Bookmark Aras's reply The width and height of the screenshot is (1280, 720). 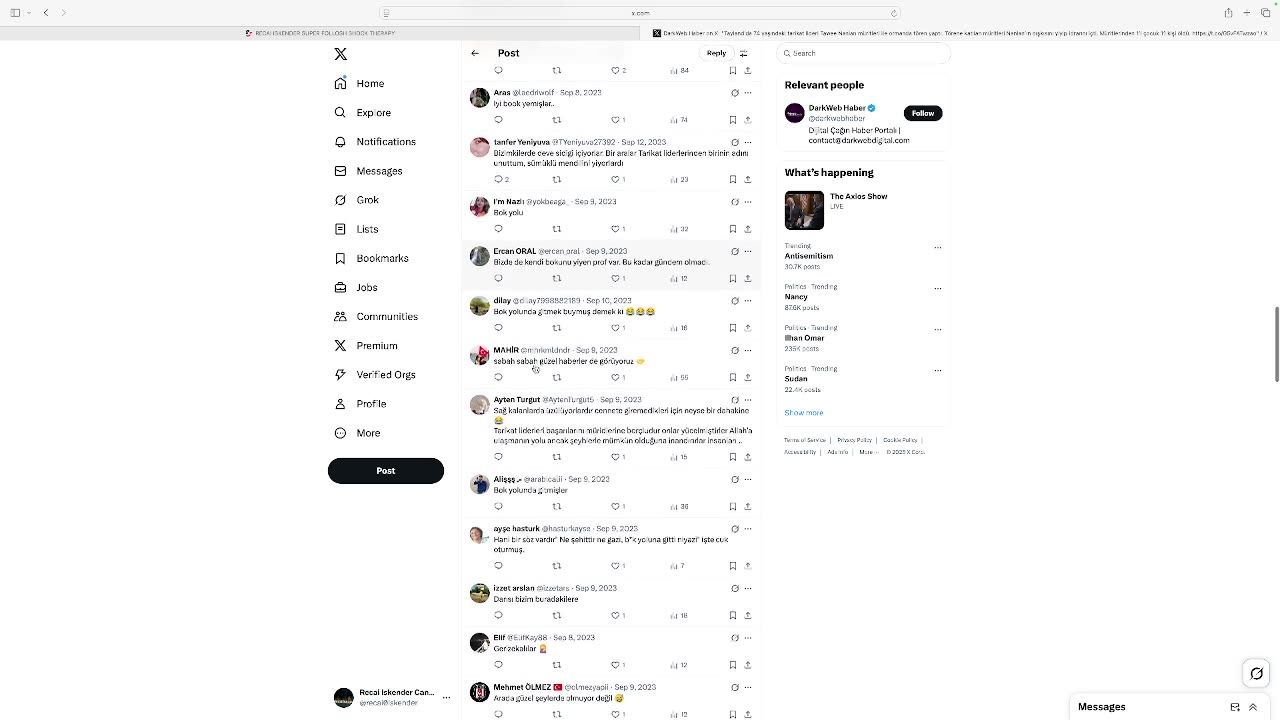(733, 120)
